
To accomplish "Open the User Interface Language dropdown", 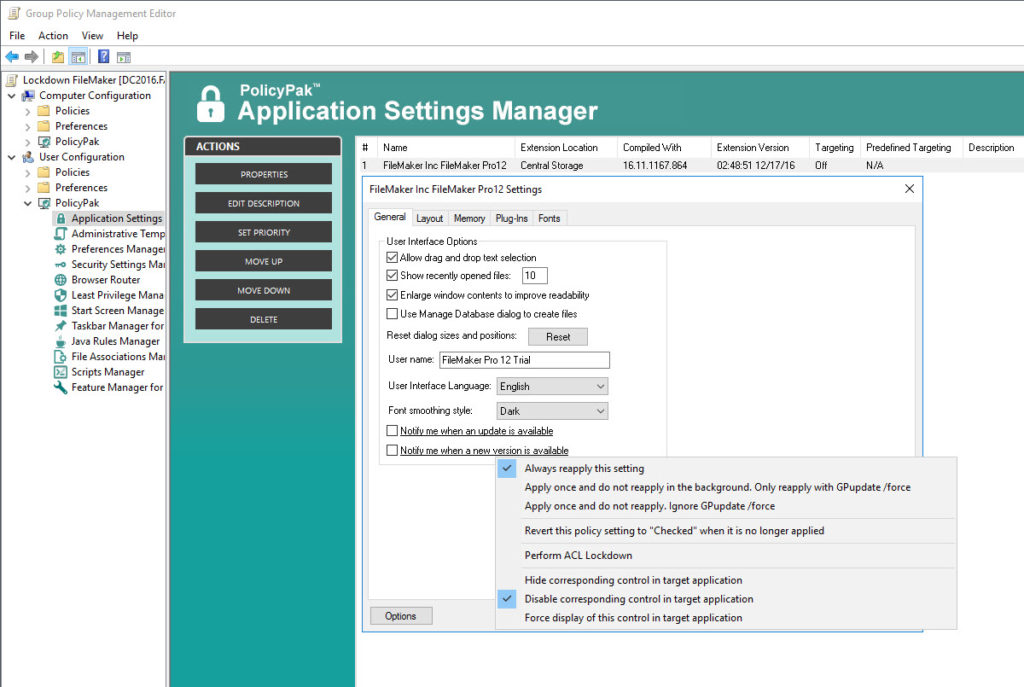I will pos(552,387).
